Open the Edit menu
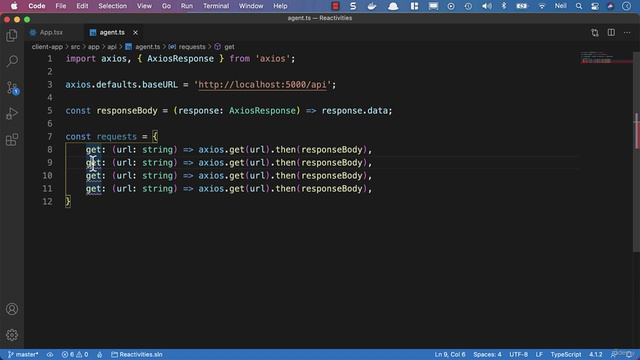The height and width of the screenshot is (360, 640). pyautogui.click(x=82, y=6)
